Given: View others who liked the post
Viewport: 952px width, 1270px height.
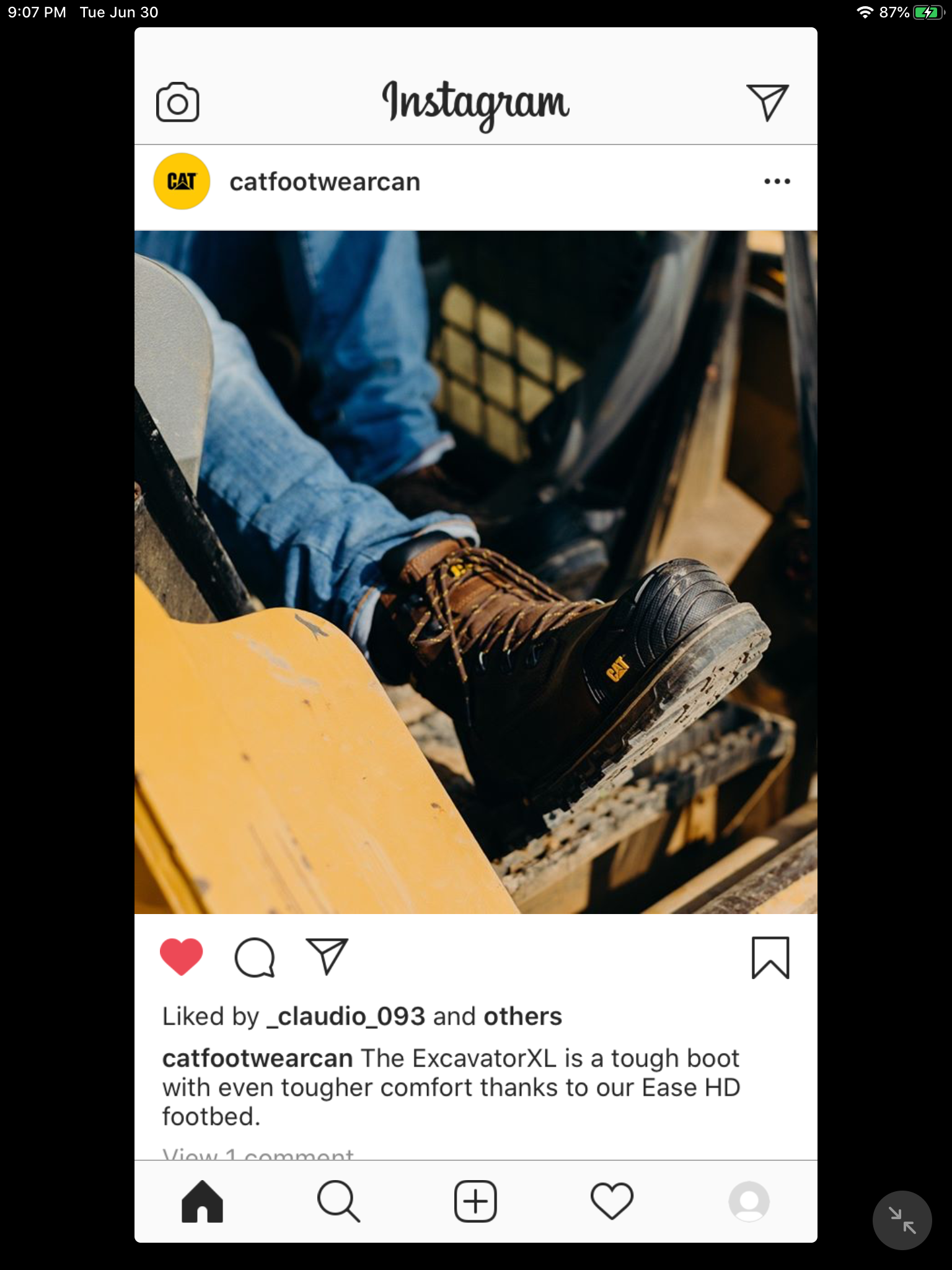Looking at the screenshot, I should click(x=522, y=1016).
